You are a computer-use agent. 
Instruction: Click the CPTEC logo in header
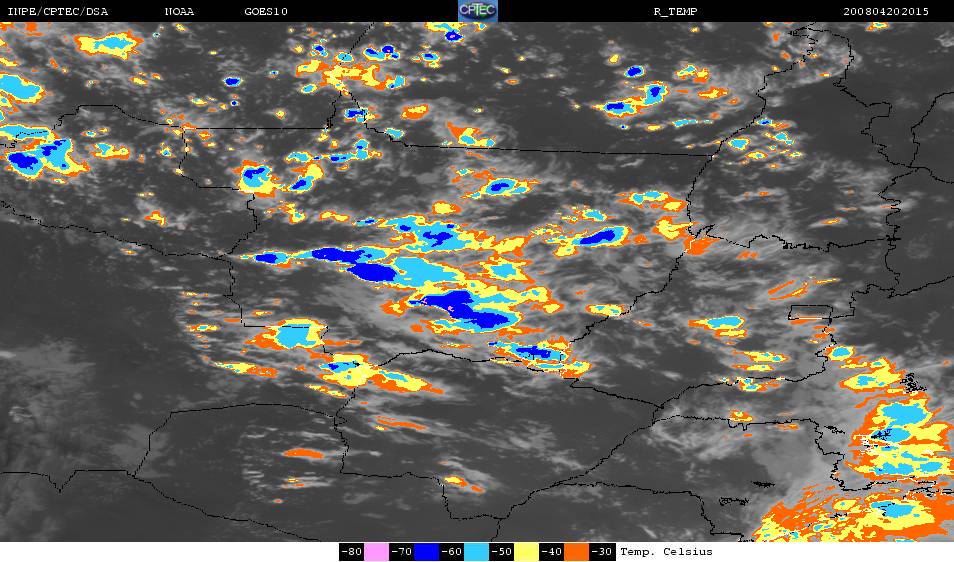(x=478, y=11)
